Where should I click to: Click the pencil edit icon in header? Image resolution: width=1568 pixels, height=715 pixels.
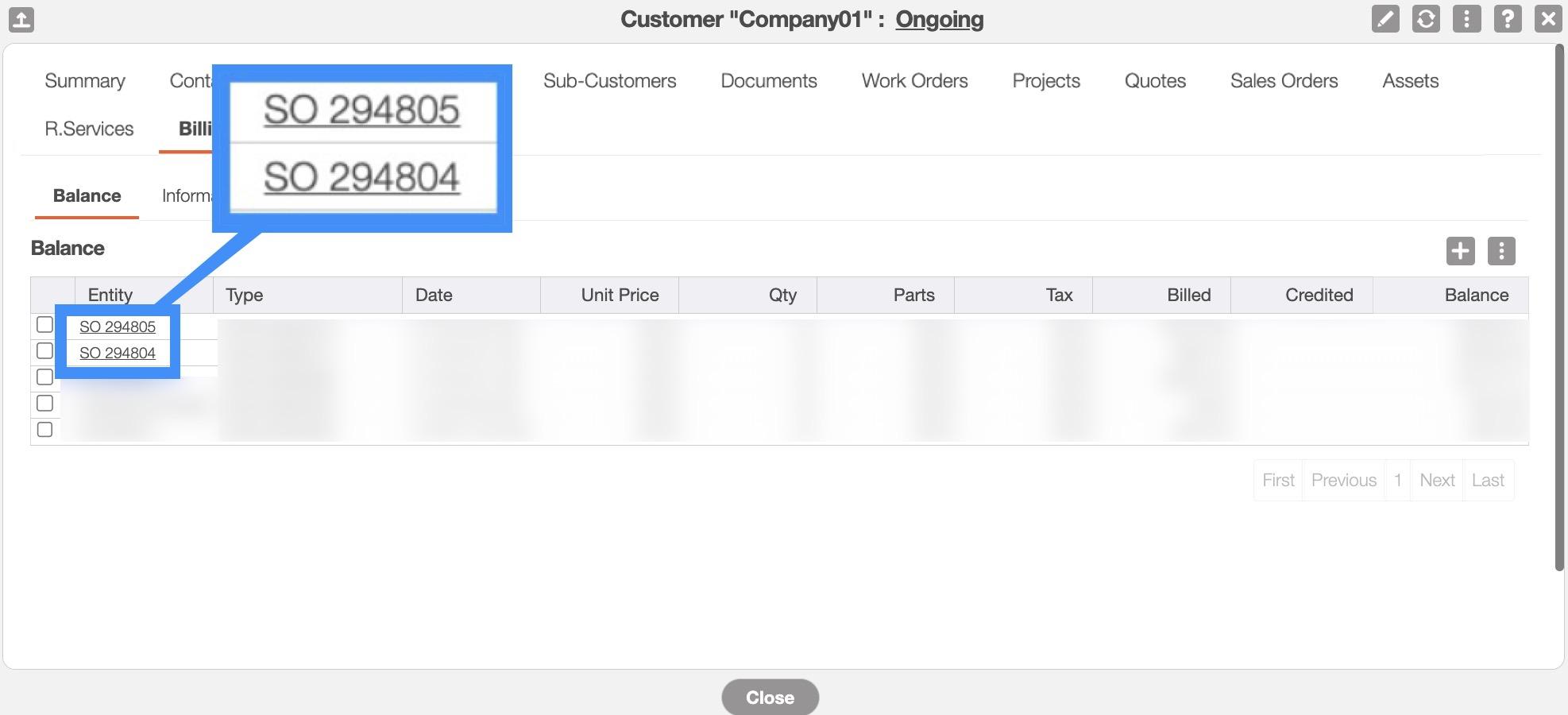pos(1385,18)
